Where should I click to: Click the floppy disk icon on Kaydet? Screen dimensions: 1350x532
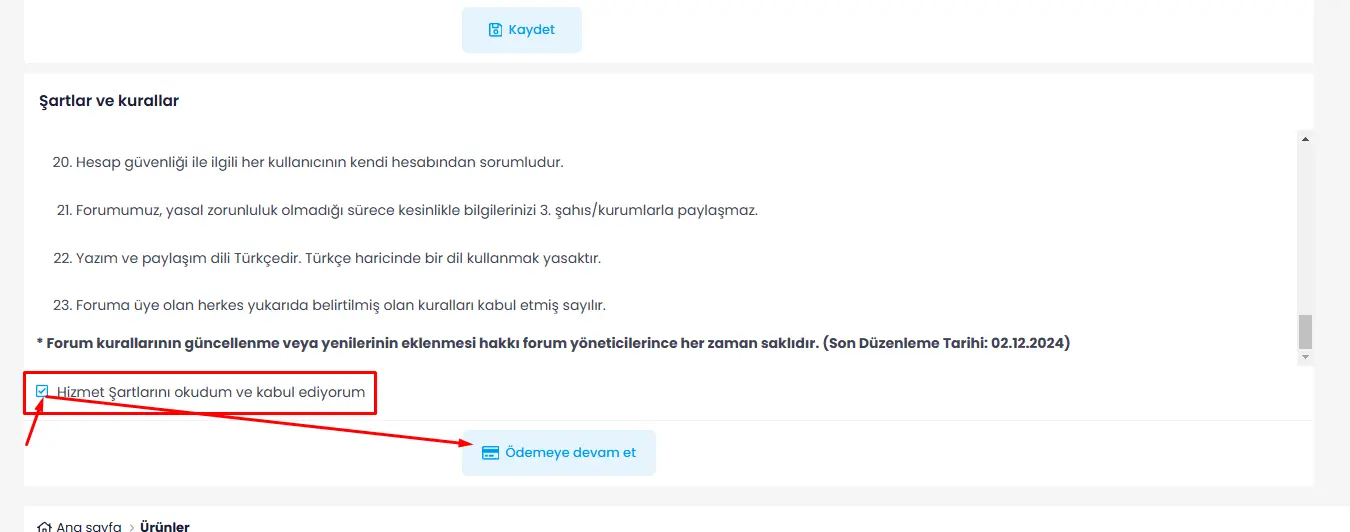tap(495, 30)
